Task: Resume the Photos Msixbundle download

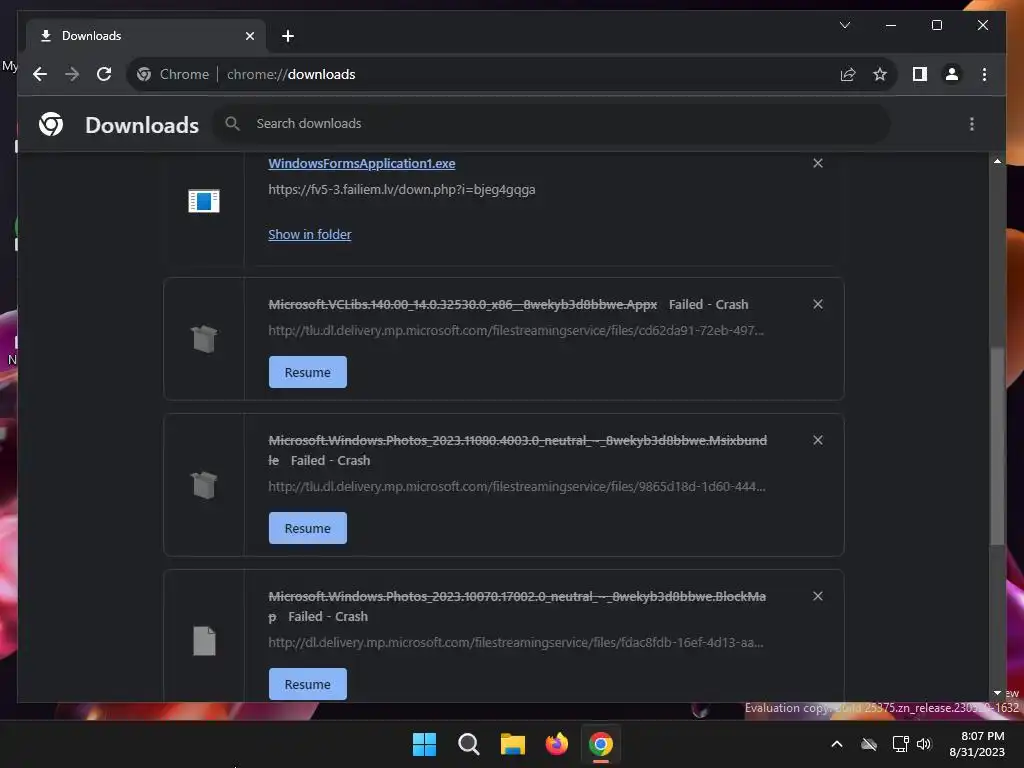Action: (x=308, y=528)
